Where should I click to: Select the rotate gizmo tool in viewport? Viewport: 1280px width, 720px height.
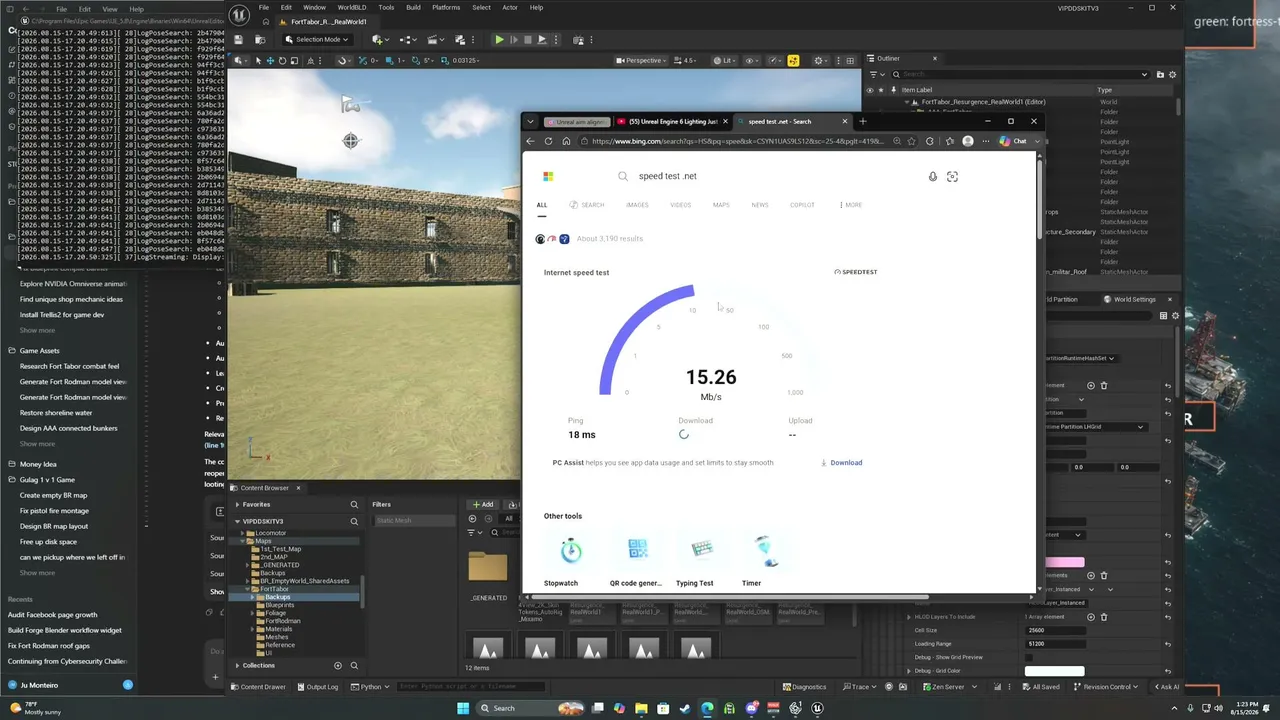pyautogui.click(x=282, y=61)
